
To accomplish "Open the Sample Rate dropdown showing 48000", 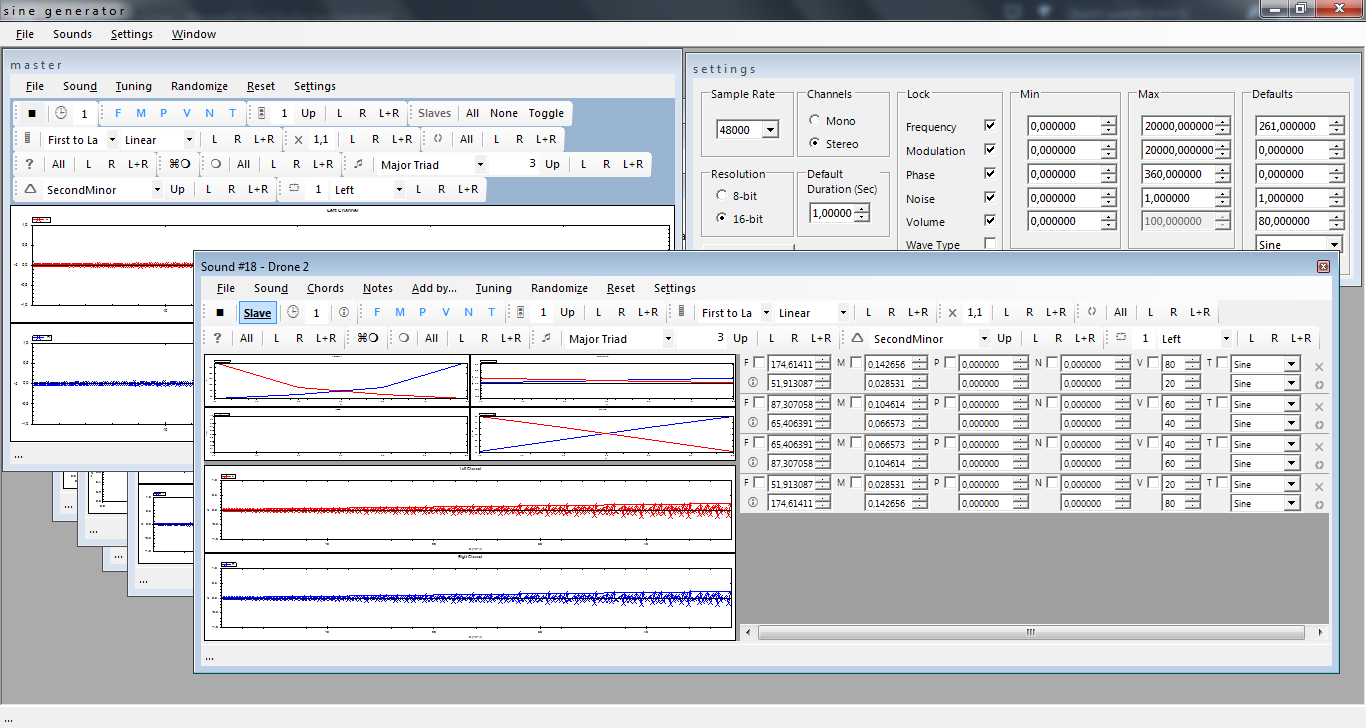I will (x=770, y=129).
